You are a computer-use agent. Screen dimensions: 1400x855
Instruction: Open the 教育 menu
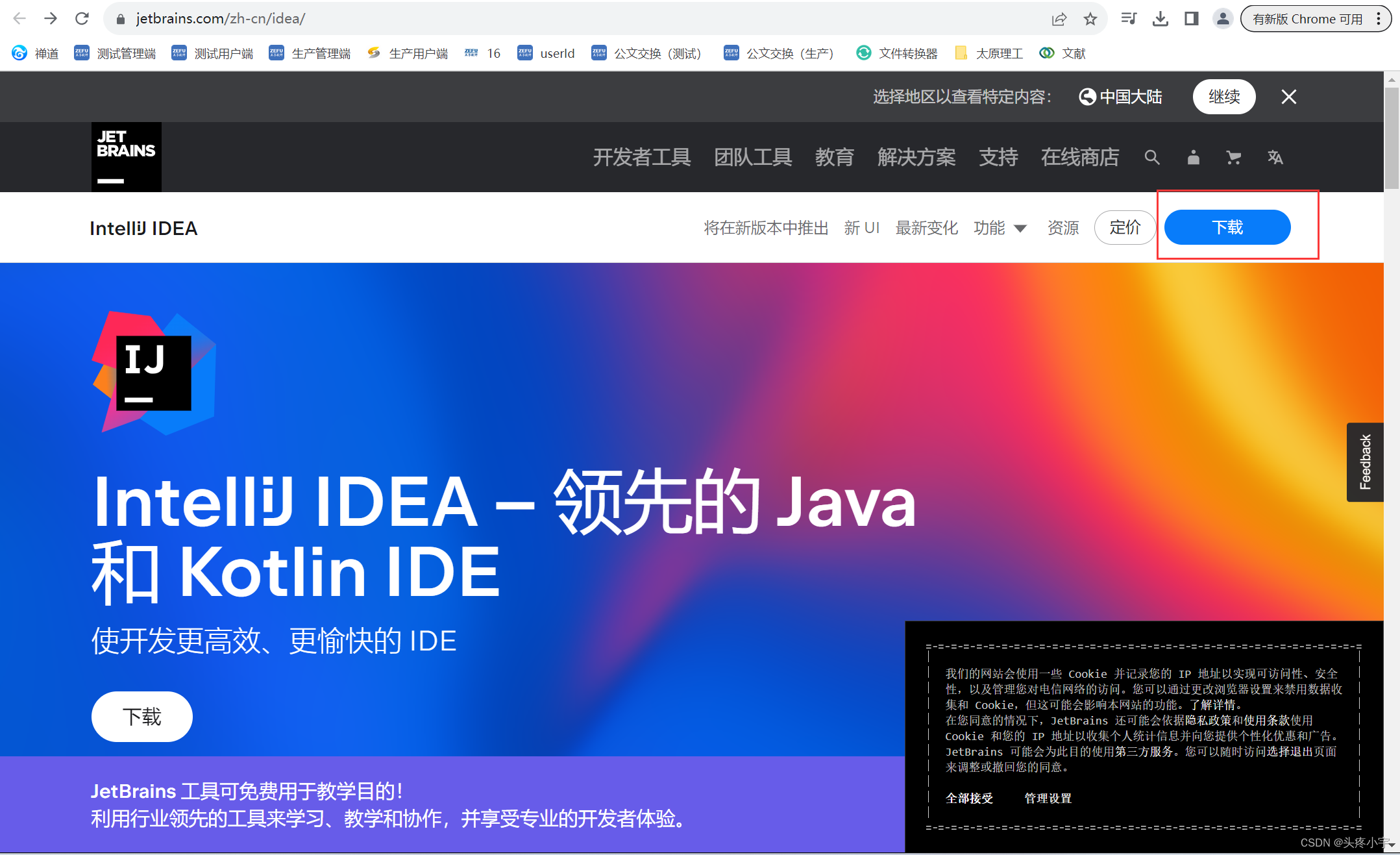click(835, 157)
